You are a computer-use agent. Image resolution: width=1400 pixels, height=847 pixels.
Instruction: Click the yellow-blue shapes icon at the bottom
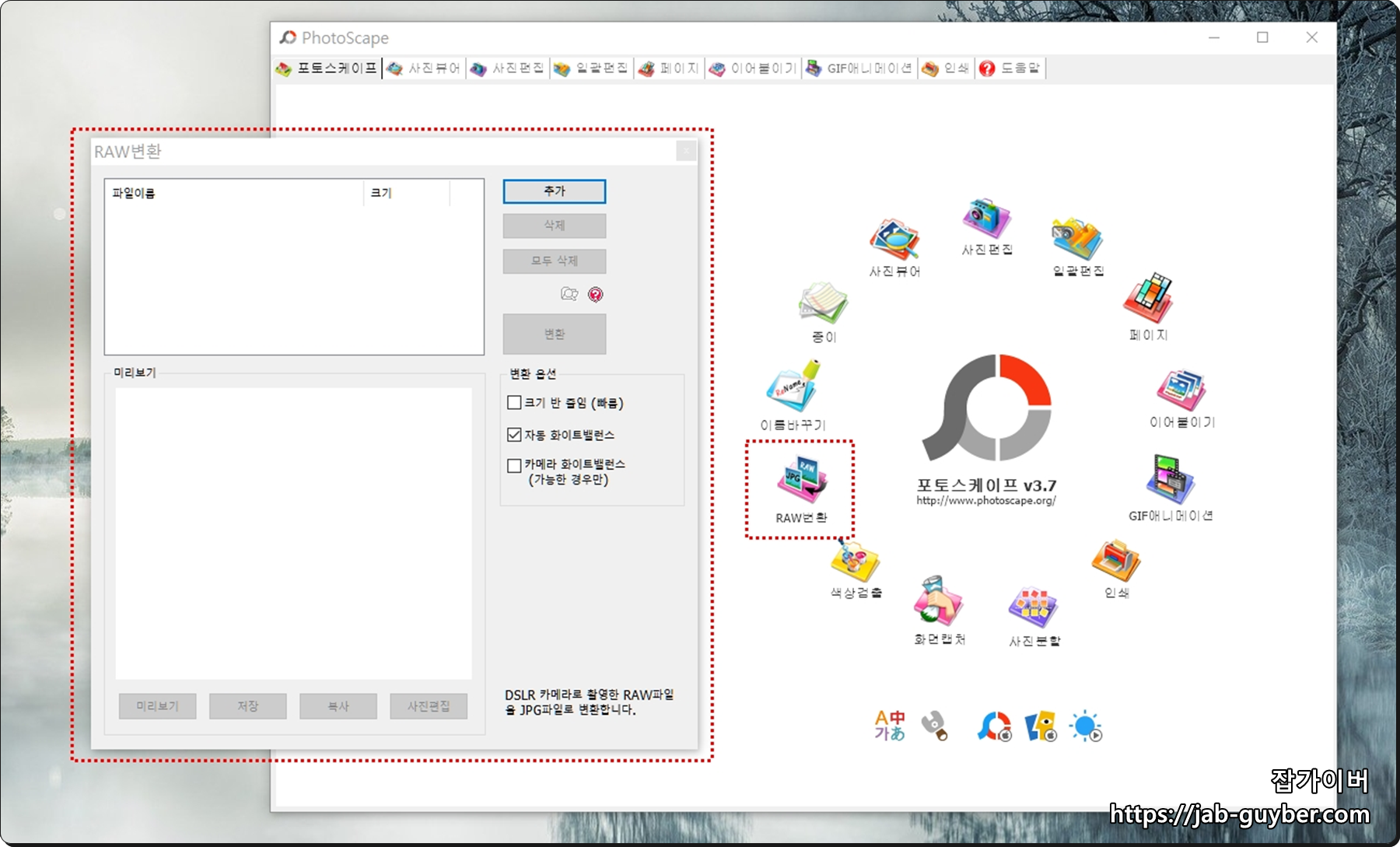(1041, 726)
